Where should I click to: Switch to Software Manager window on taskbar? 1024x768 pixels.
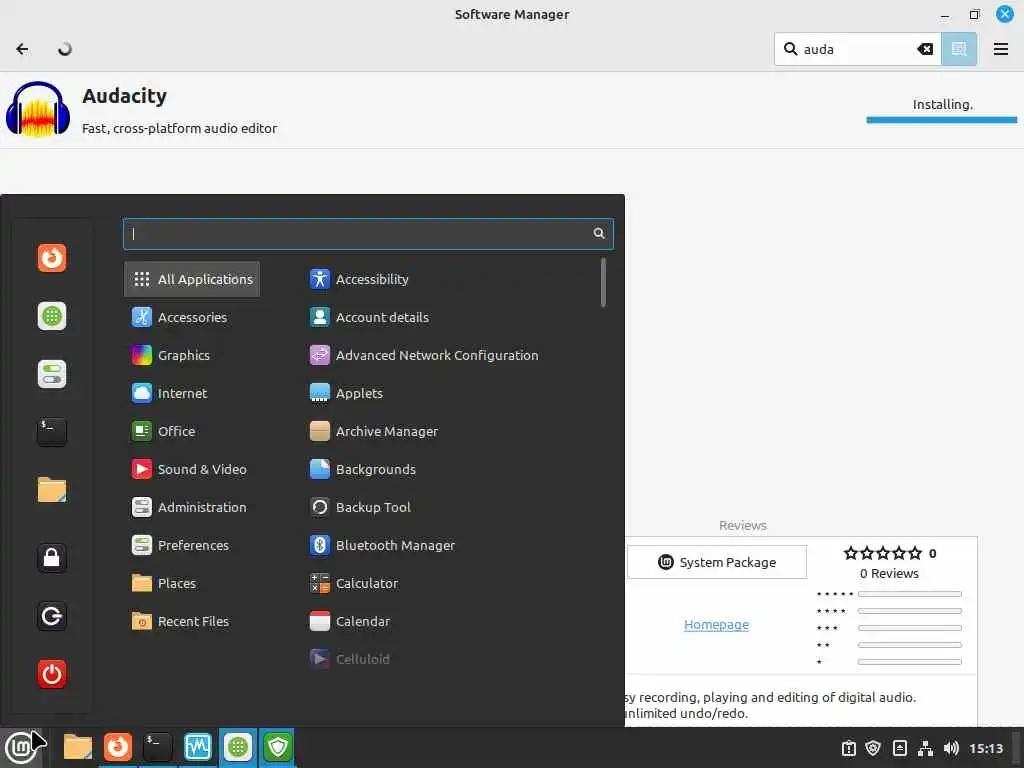click(238, 746)
